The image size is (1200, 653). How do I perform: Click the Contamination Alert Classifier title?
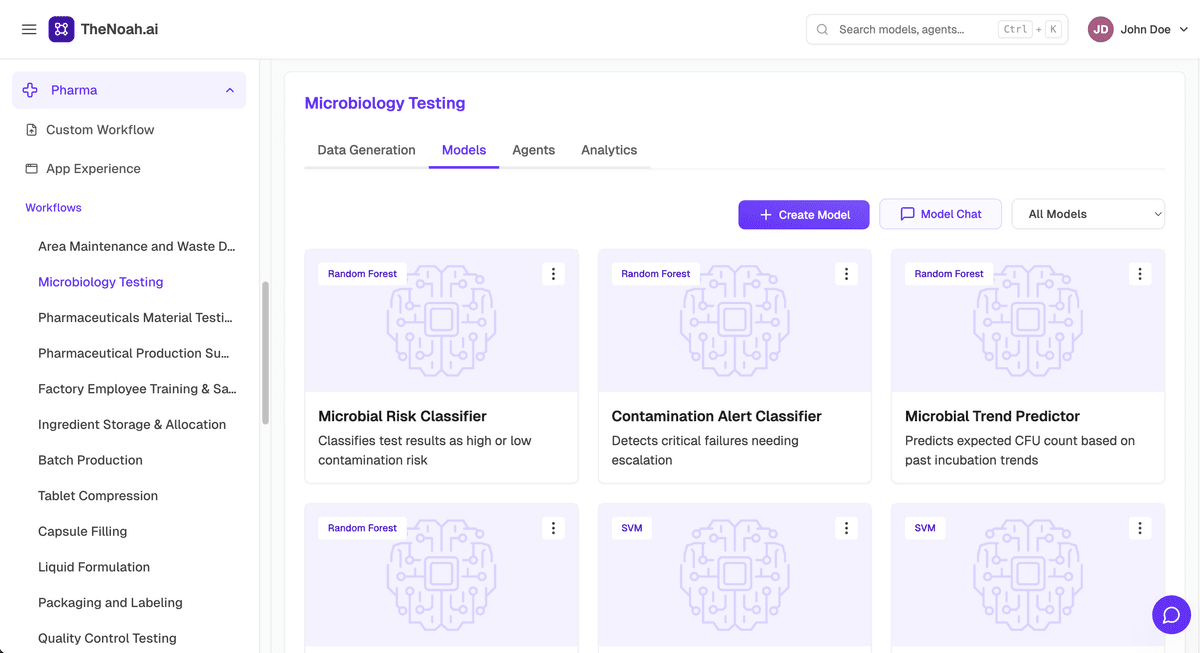click(716, 416)
